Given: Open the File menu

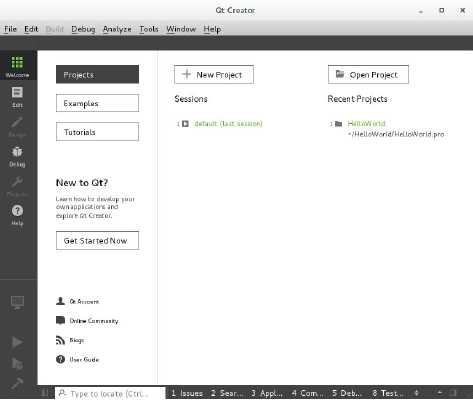Looking at the screenshot, I should (10, 29).
